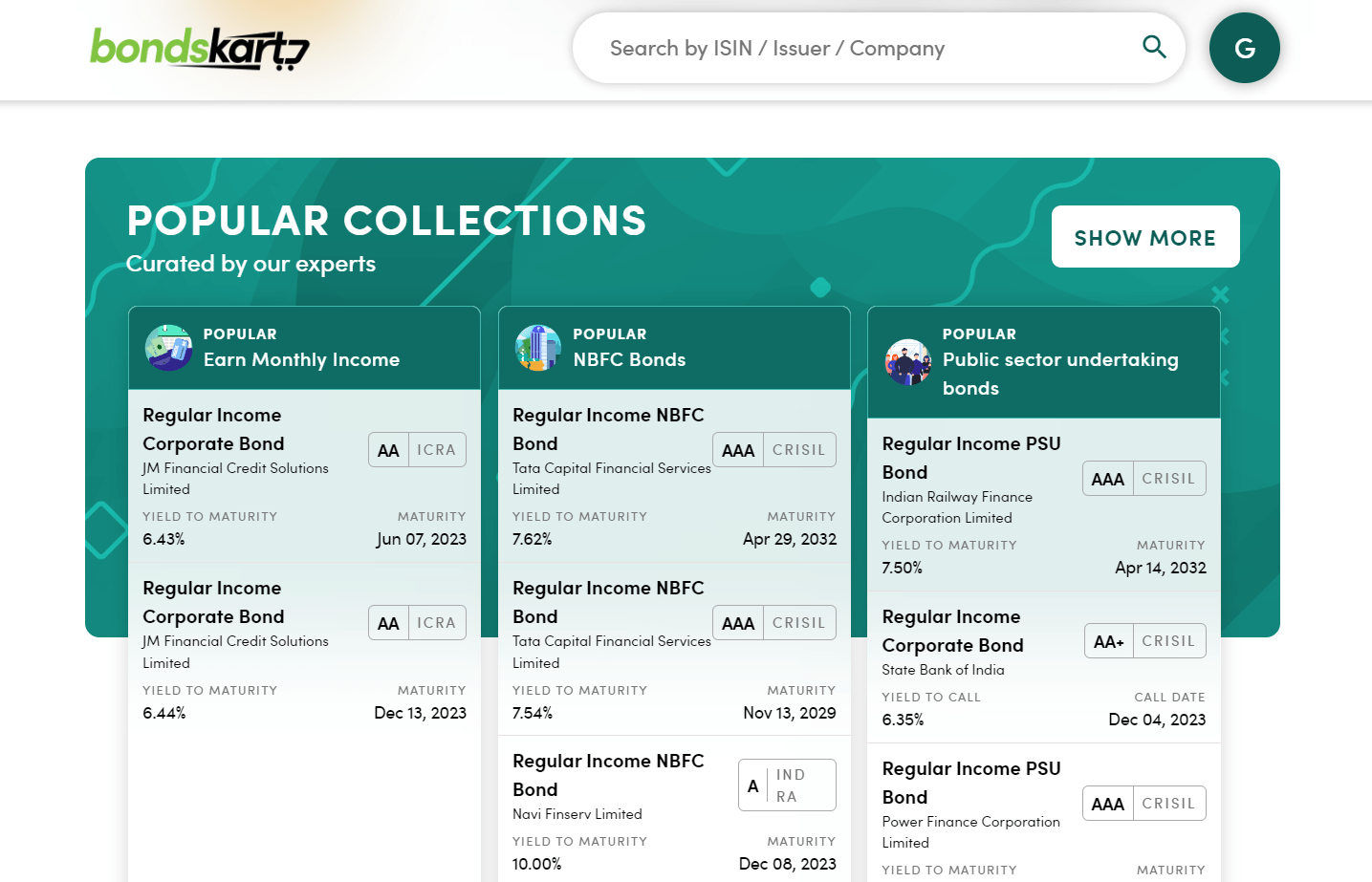Select Tata Capital bond maturing Apr 29, 2032

(674, 476)
